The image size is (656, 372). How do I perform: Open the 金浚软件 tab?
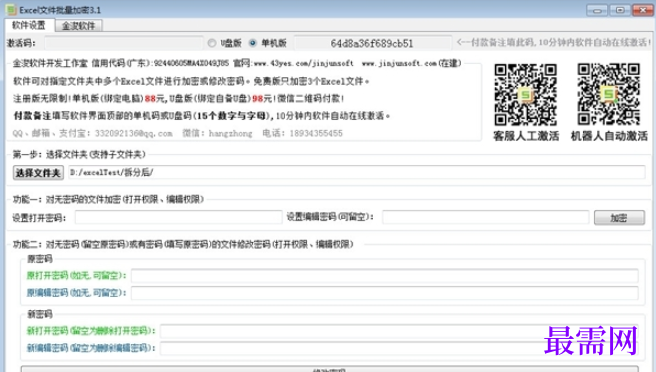[x=79, y=26]
